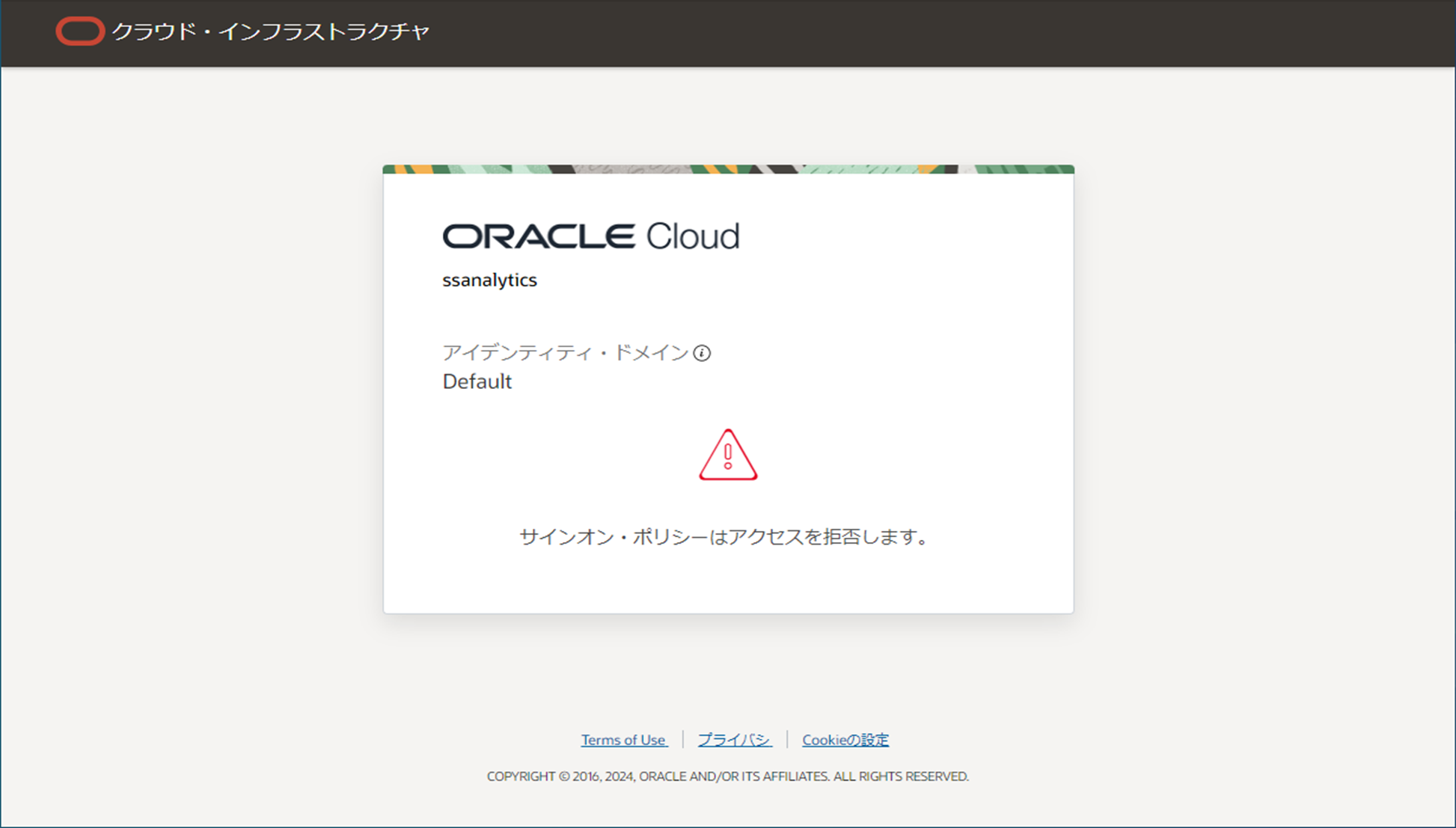Image resolution: width=1456 pixels, height=828 pixels.
Task: Open the Cookieの設定 link
Action: point(845,740)
